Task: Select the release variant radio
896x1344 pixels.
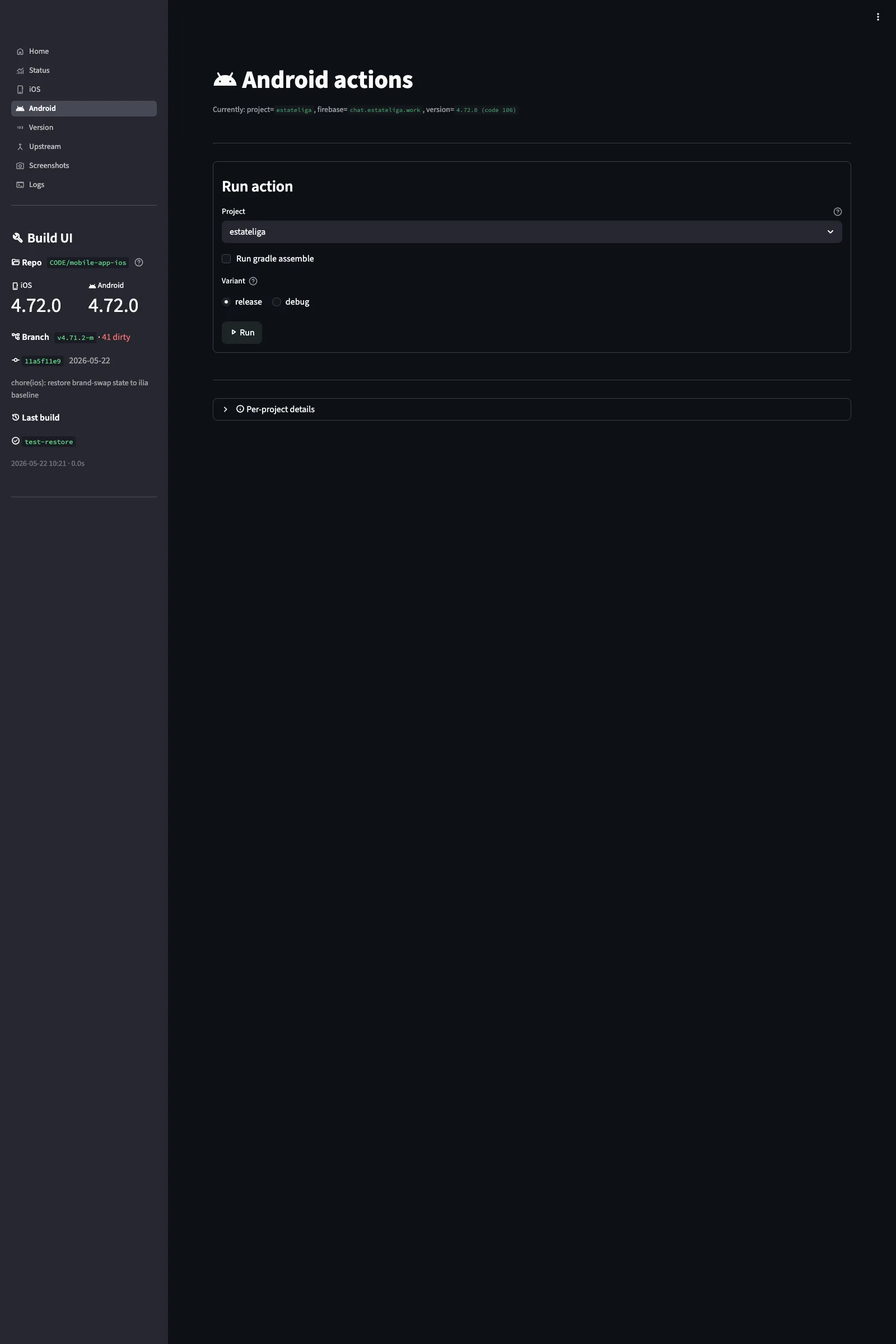Action: click(226, 302)
